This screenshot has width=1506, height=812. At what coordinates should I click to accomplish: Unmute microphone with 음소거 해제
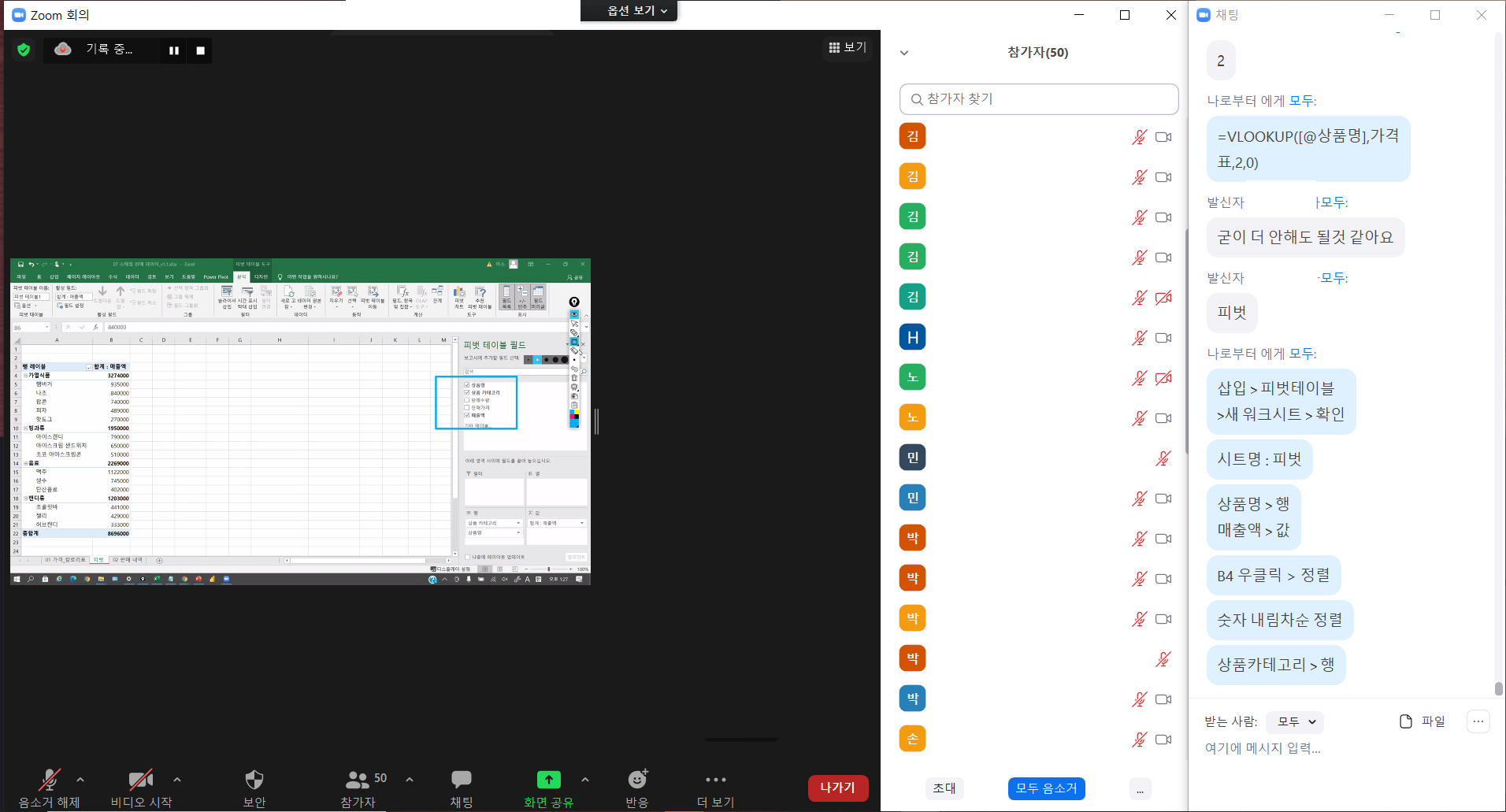[49, 788]
